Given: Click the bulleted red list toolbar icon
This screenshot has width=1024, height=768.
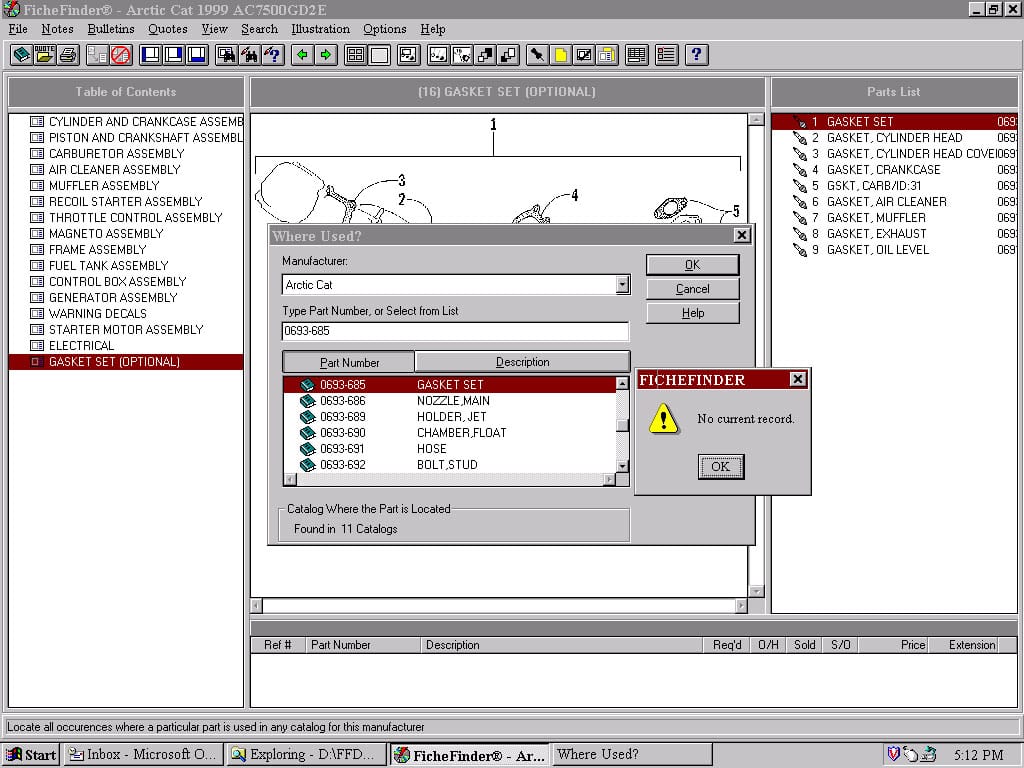Looking at the screenshot, I should pos(666,55).
